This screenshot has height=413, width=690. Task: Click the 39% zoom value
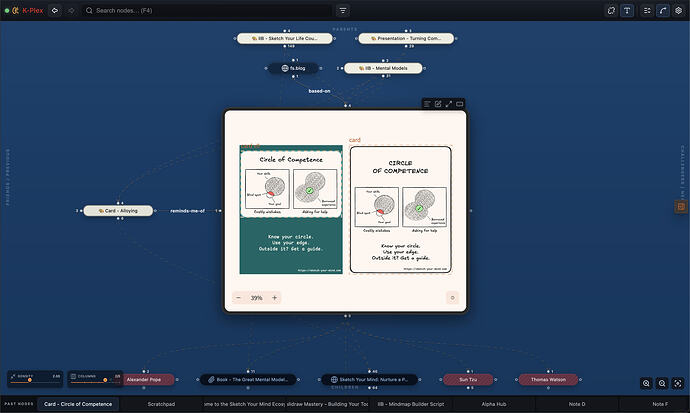(x=257, y=298)
